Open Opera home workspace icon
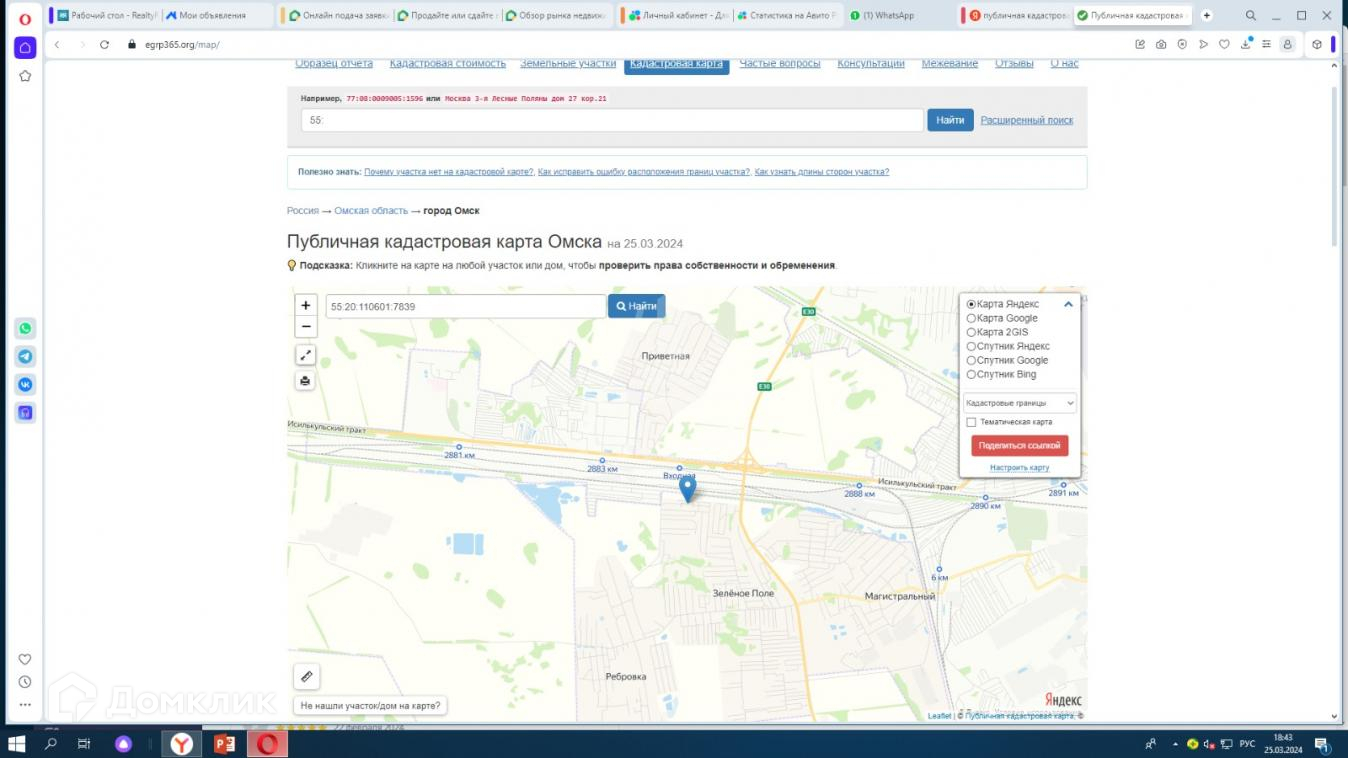 tap(25, 48)
